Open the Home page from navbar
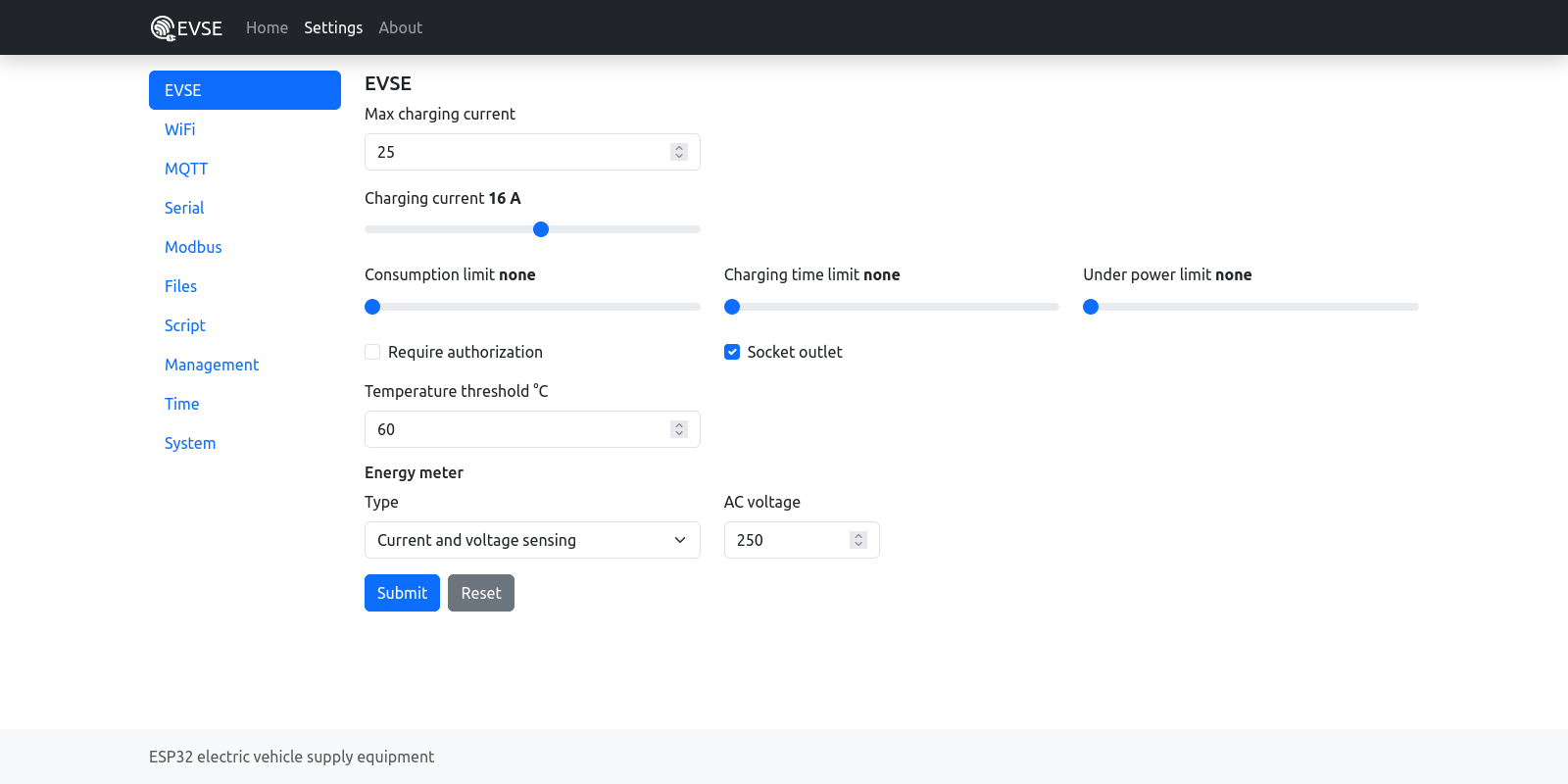1568x784 pixels. click(267, 27)
